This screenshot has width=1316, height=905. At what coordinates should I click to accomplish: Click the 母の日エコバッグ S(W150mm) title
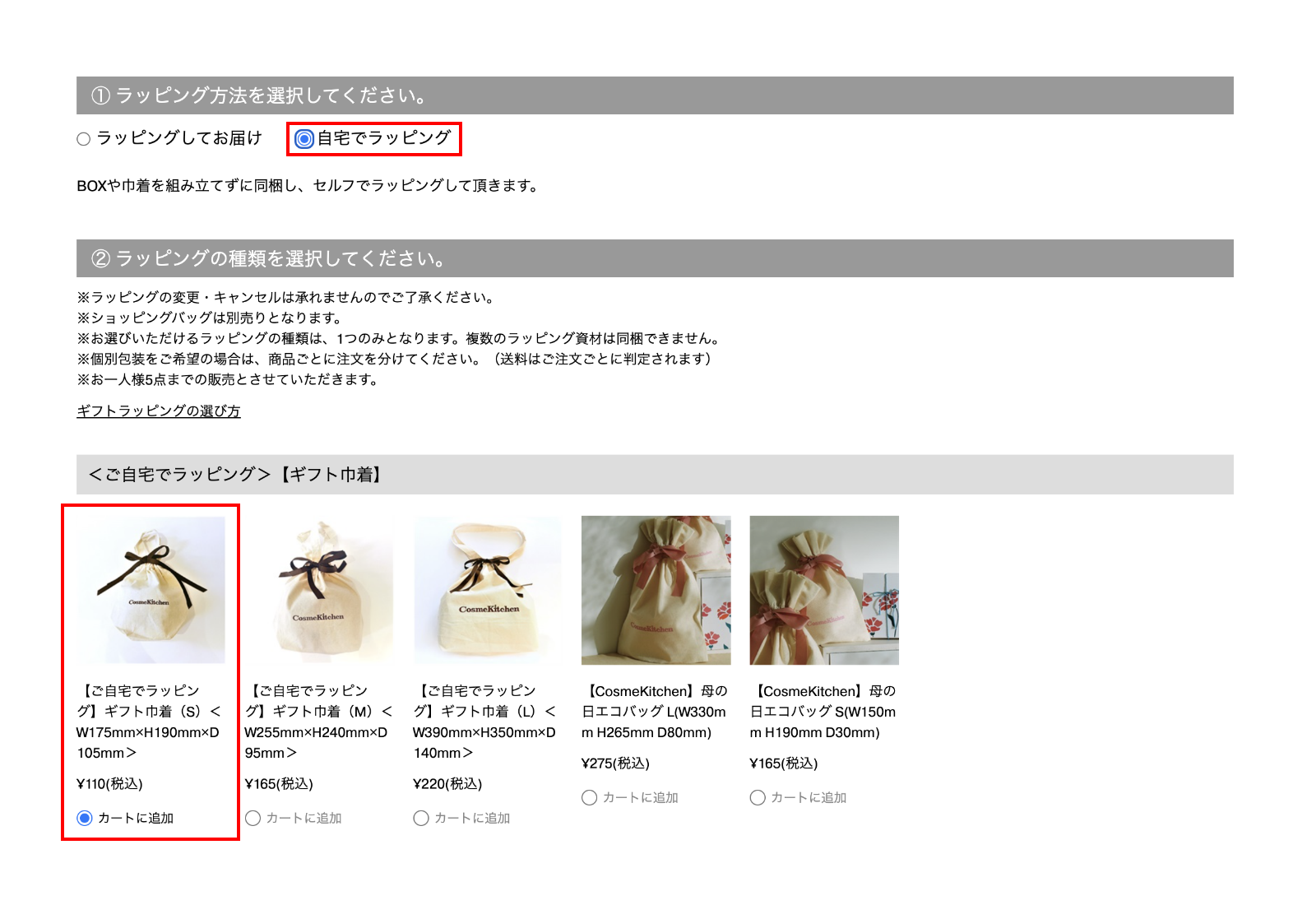coord(823,712)
